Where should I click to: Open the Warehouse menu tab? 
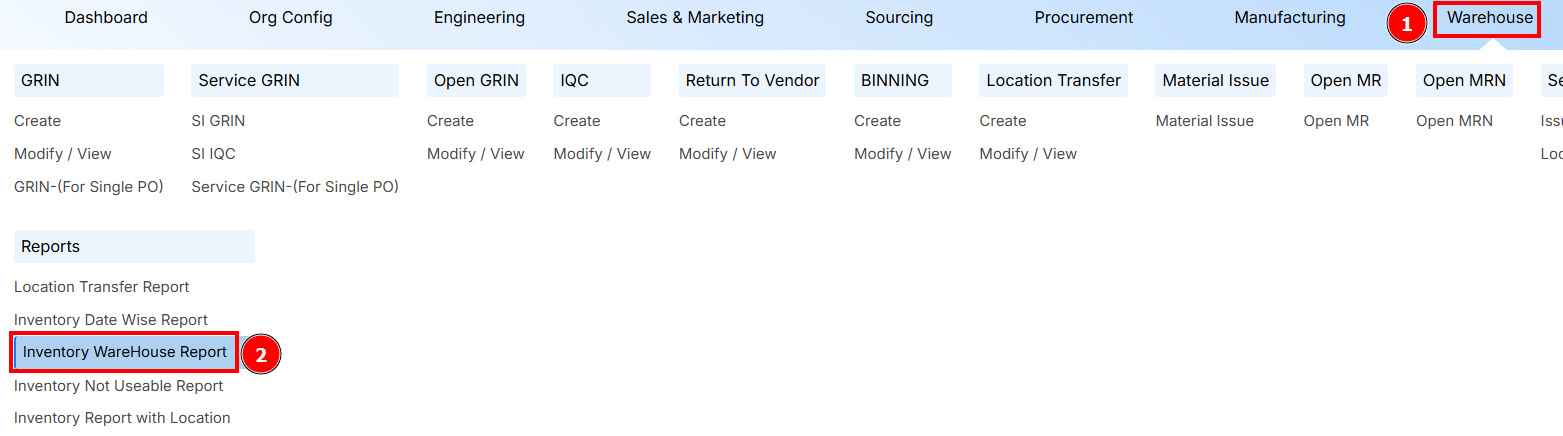(1489, 18)
